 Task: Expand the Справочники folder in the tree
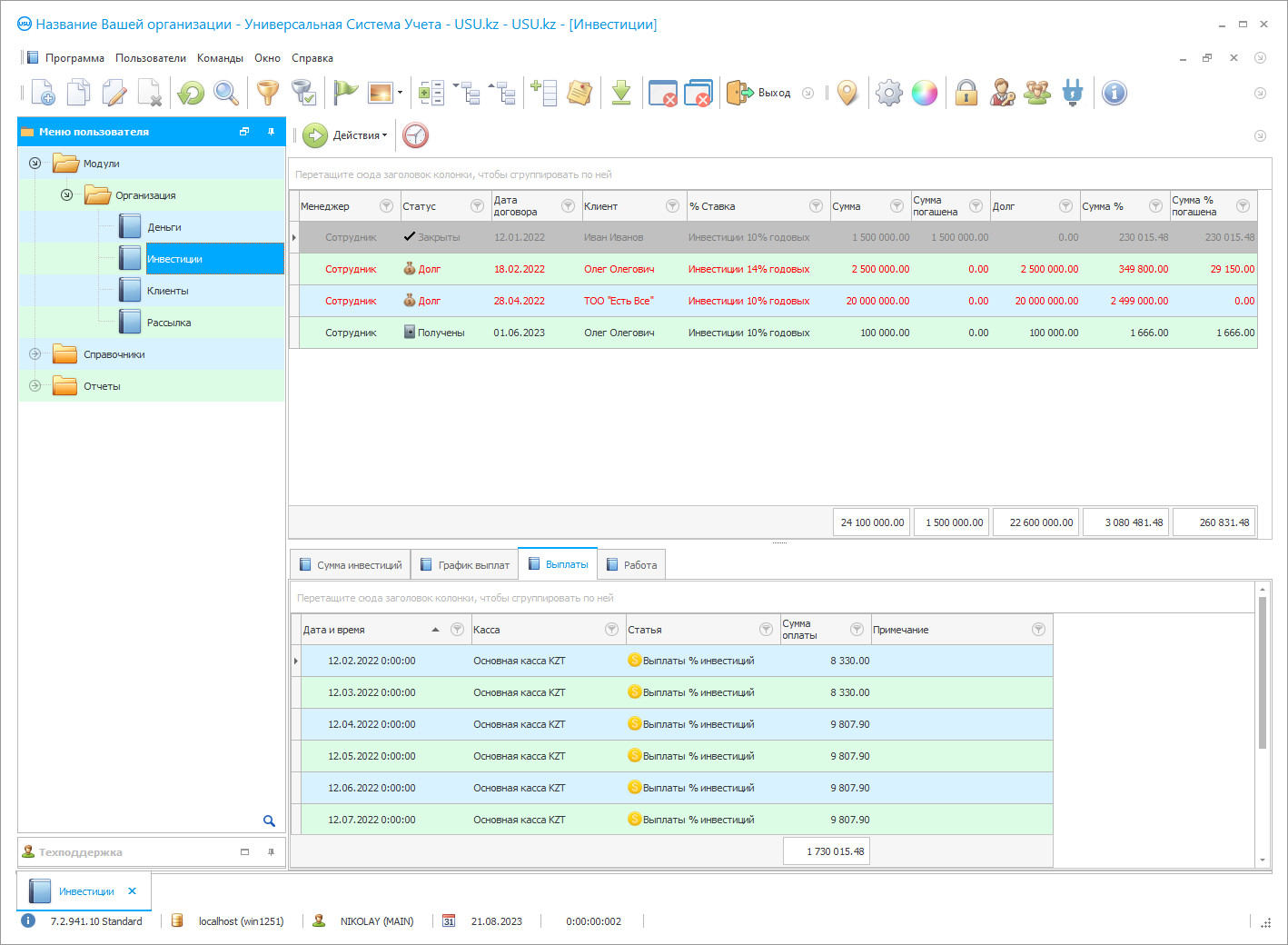(x=35, y=354)
